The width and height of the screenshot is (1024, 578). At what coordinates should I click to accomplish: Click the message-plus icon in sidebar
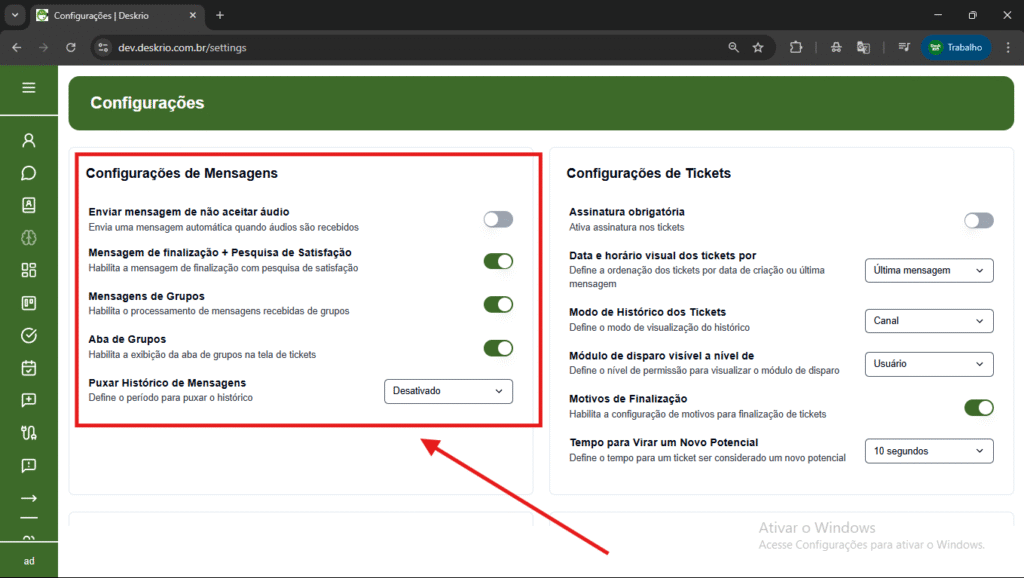29,400
